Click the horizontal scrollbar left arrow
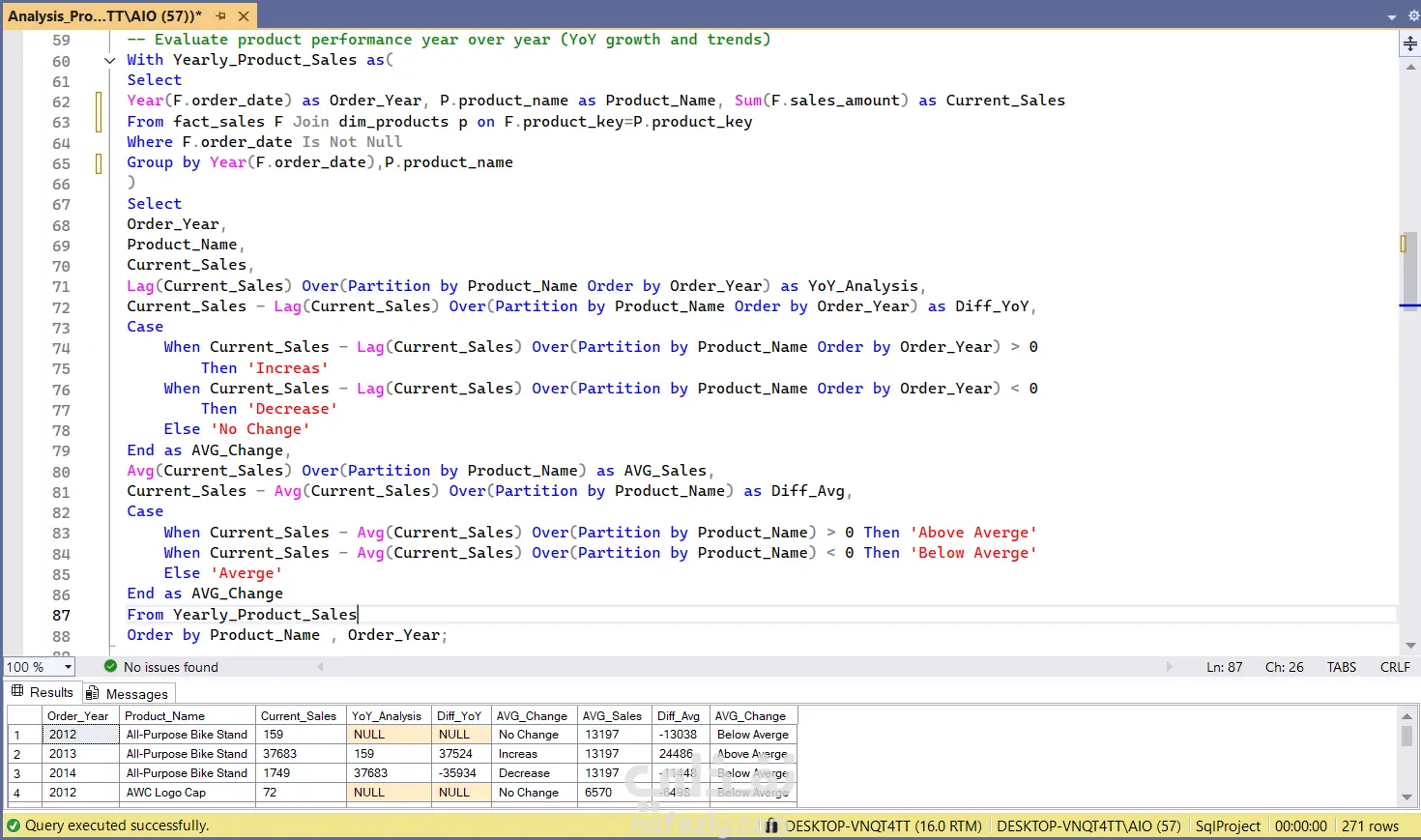Screen dimensions: 1421x840 [320, 667]
